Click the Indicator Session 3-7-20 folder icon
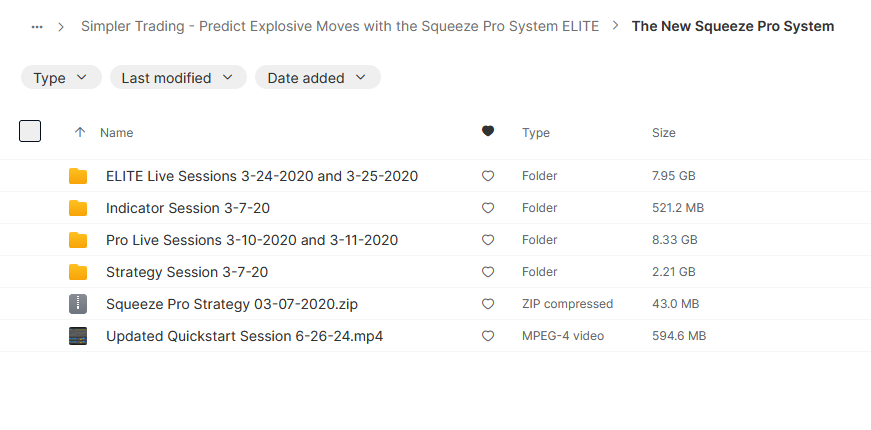Image resolution: width=871 pixels, height=430 pixels. pos(78,208)
